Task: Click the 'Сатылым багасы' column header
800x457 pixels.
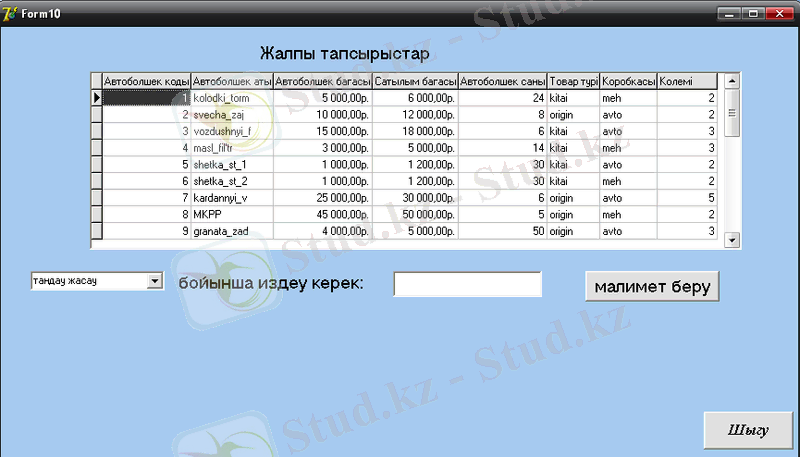Action: 415,81
